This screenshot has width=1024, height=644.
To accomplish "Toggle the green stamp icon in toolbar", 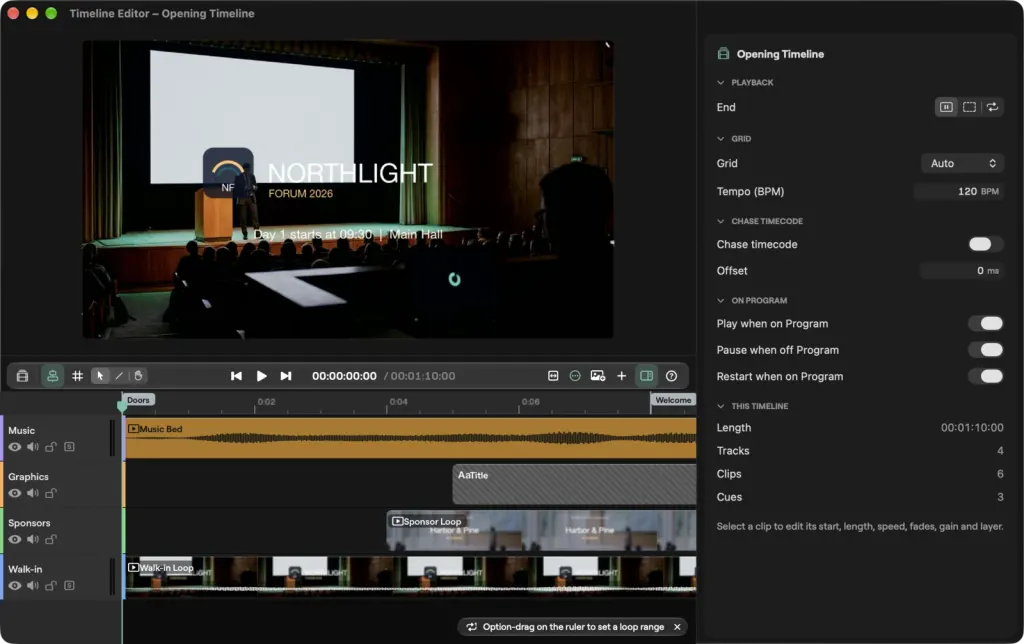I will tap(52, 376).
